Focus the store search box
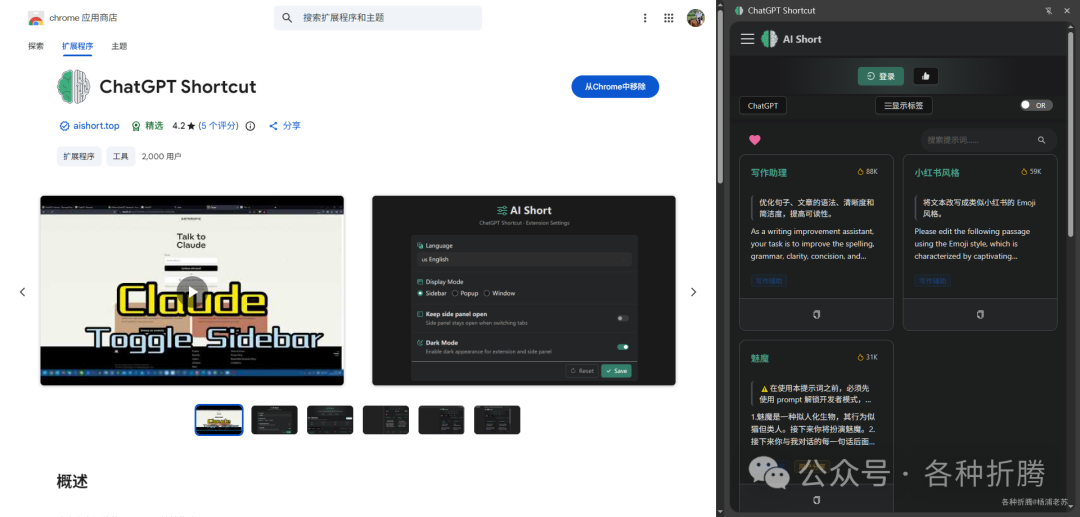Image resolution: width=1080 pixels, height=517 pixels. point(377,18)
